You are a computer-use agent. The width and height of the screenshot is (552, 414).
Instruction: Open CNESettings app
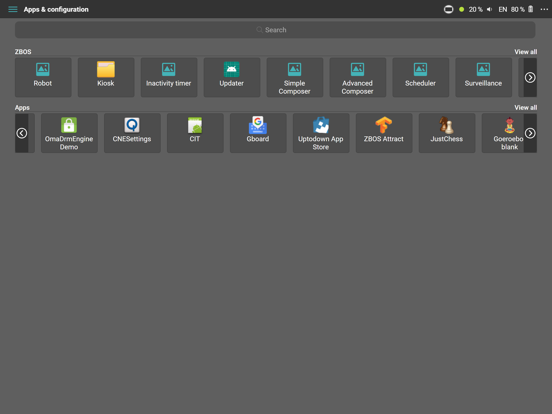click(132, 133)
